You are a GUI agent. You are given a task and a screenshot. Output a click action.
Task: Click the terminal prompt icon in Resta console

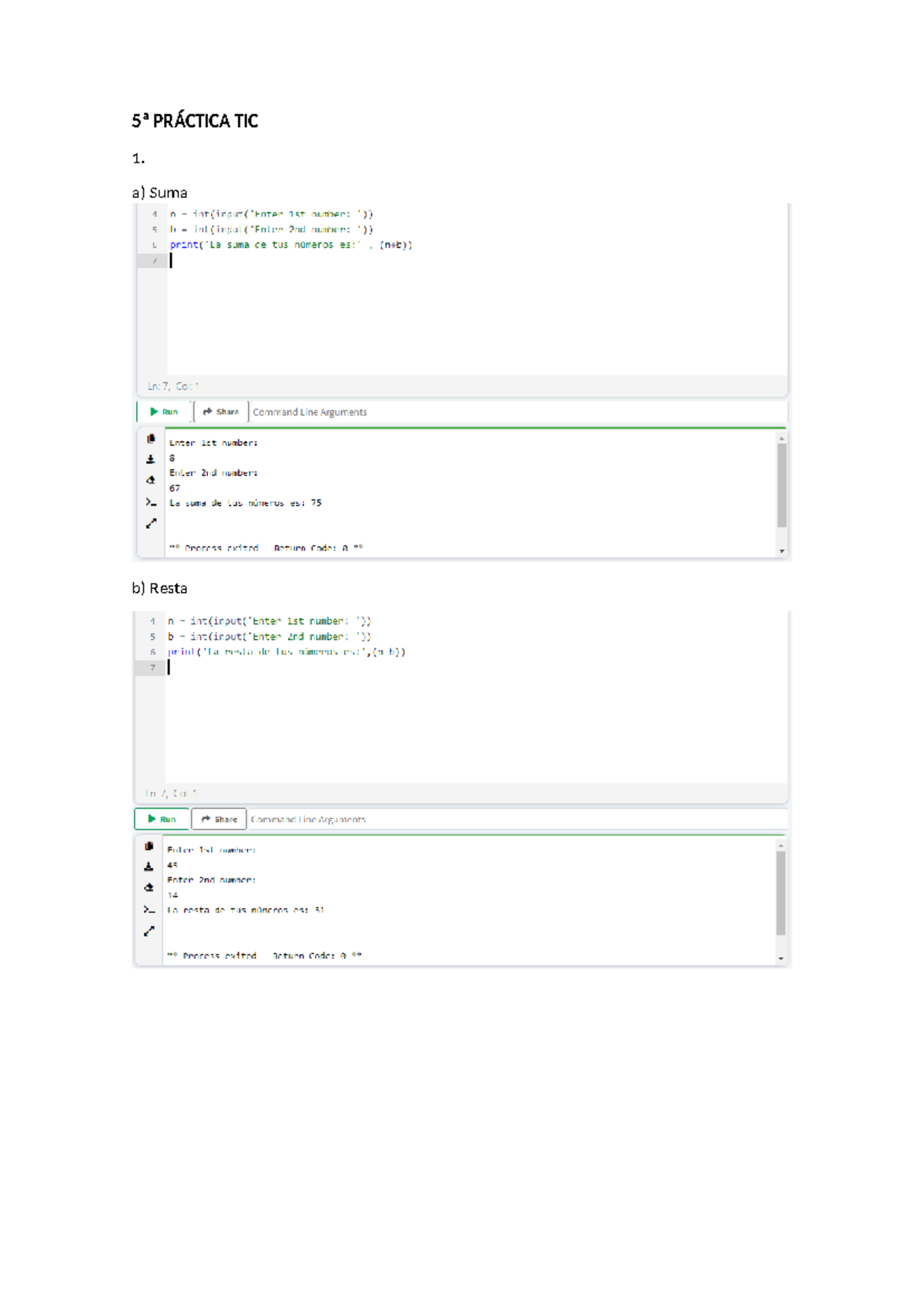click(149, 909)
